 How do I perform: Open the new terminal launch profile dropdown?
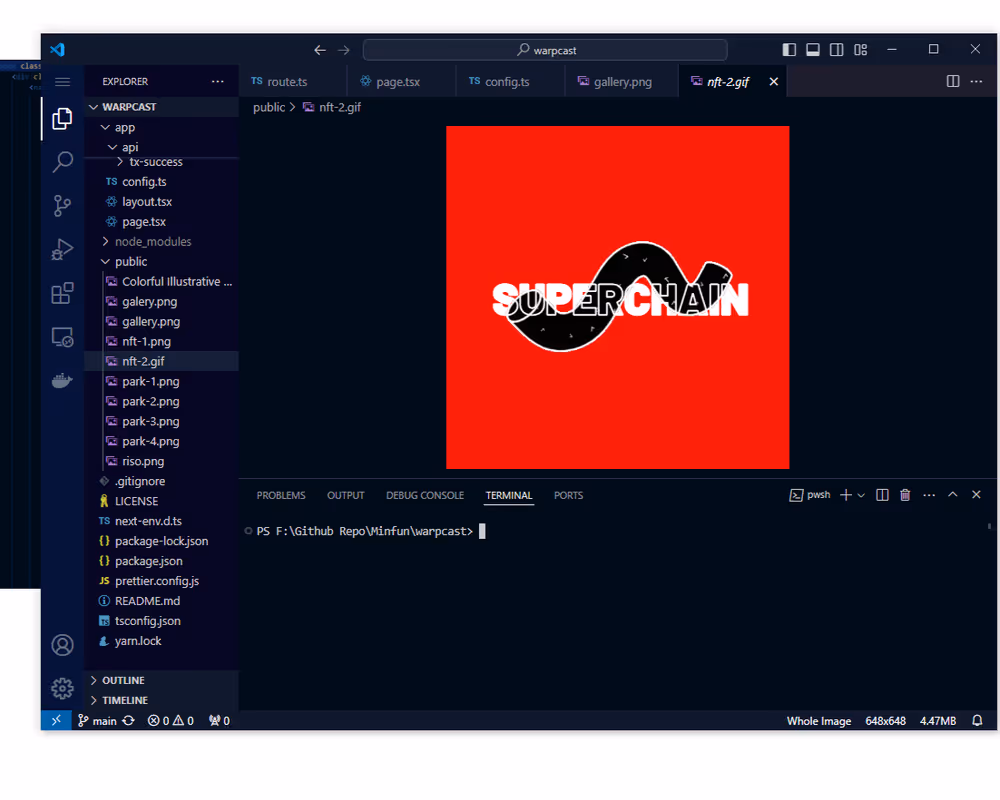click(x=861, y=495)
